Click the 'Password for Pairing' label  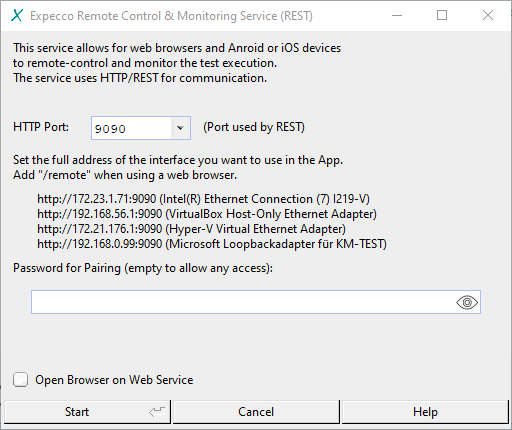pos(143,268)
